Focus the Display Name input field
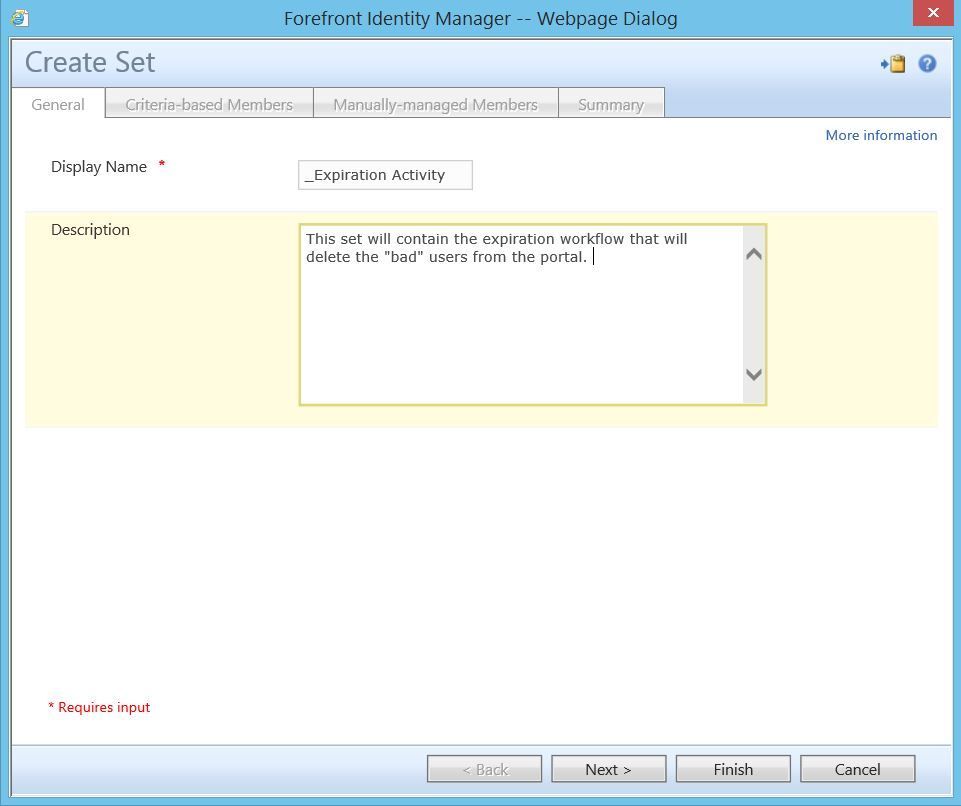Screen dimensions: 961x806 click(x=385, y=175)
